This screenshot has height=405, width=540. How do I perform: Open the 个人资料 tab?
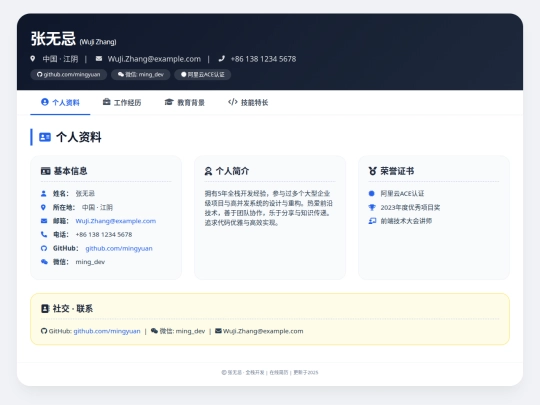[60, 103]
